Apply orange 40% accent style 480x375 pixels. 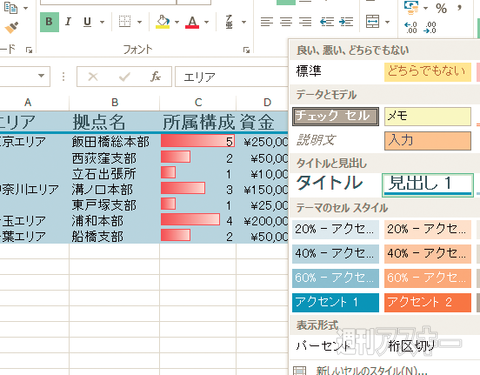[x=428, y=254]
